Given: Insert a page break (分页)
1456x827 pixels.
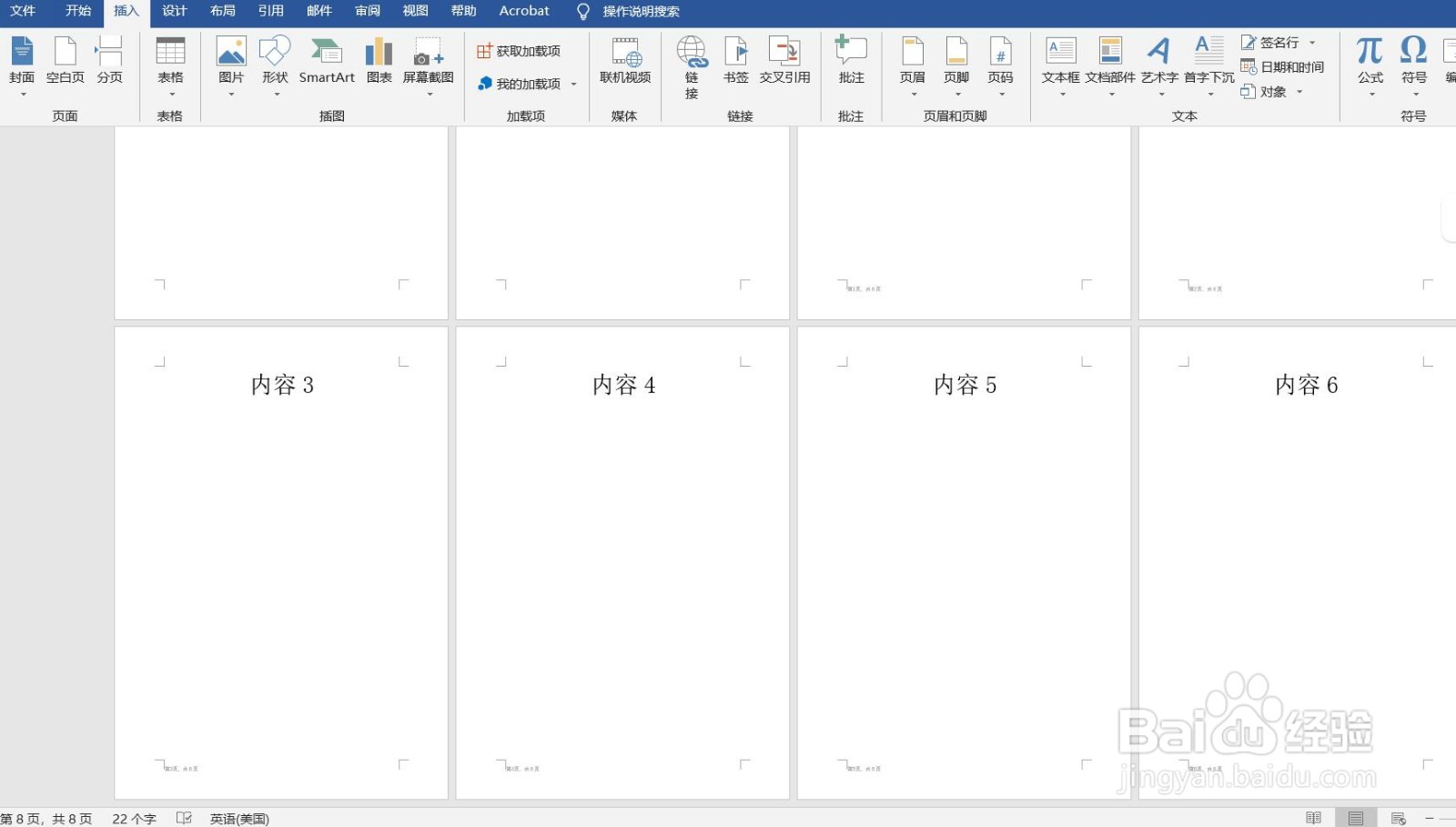Looking at the screenshot, I should (109, 60).
